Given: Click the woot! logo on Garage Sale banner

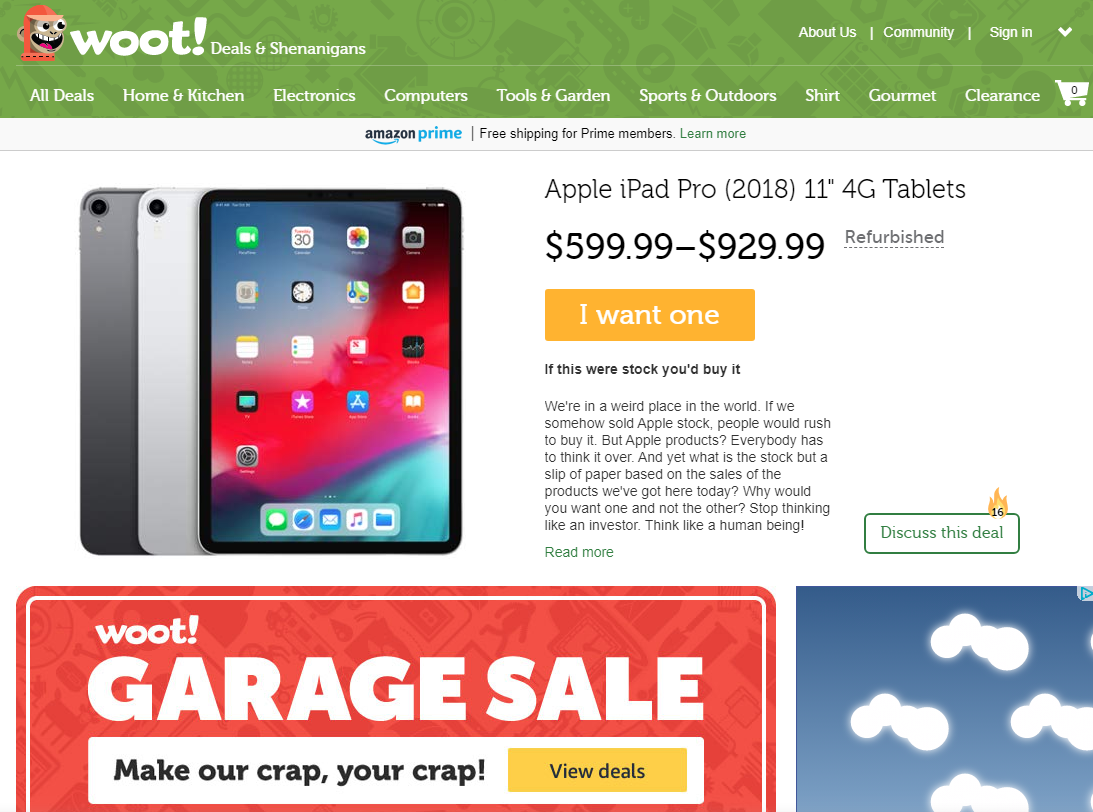Looking at the screenshot, I should 147,631.
